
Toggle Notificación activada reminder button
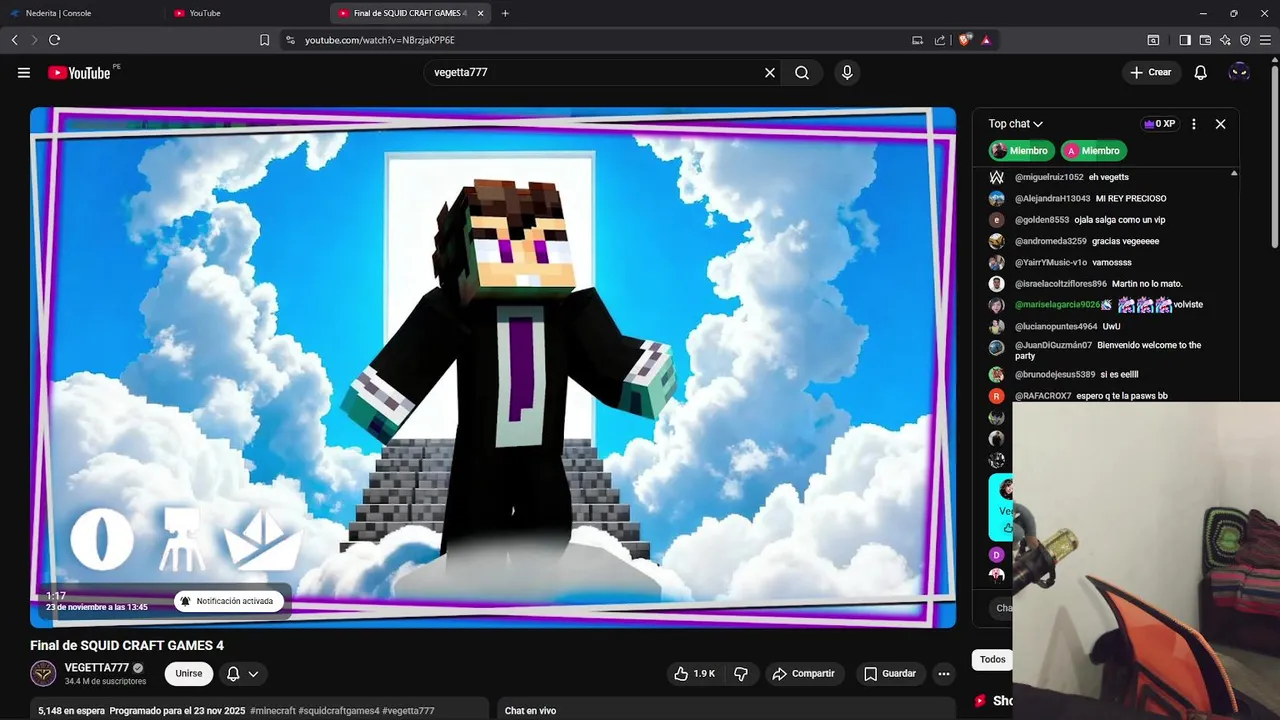click(229, 601)
